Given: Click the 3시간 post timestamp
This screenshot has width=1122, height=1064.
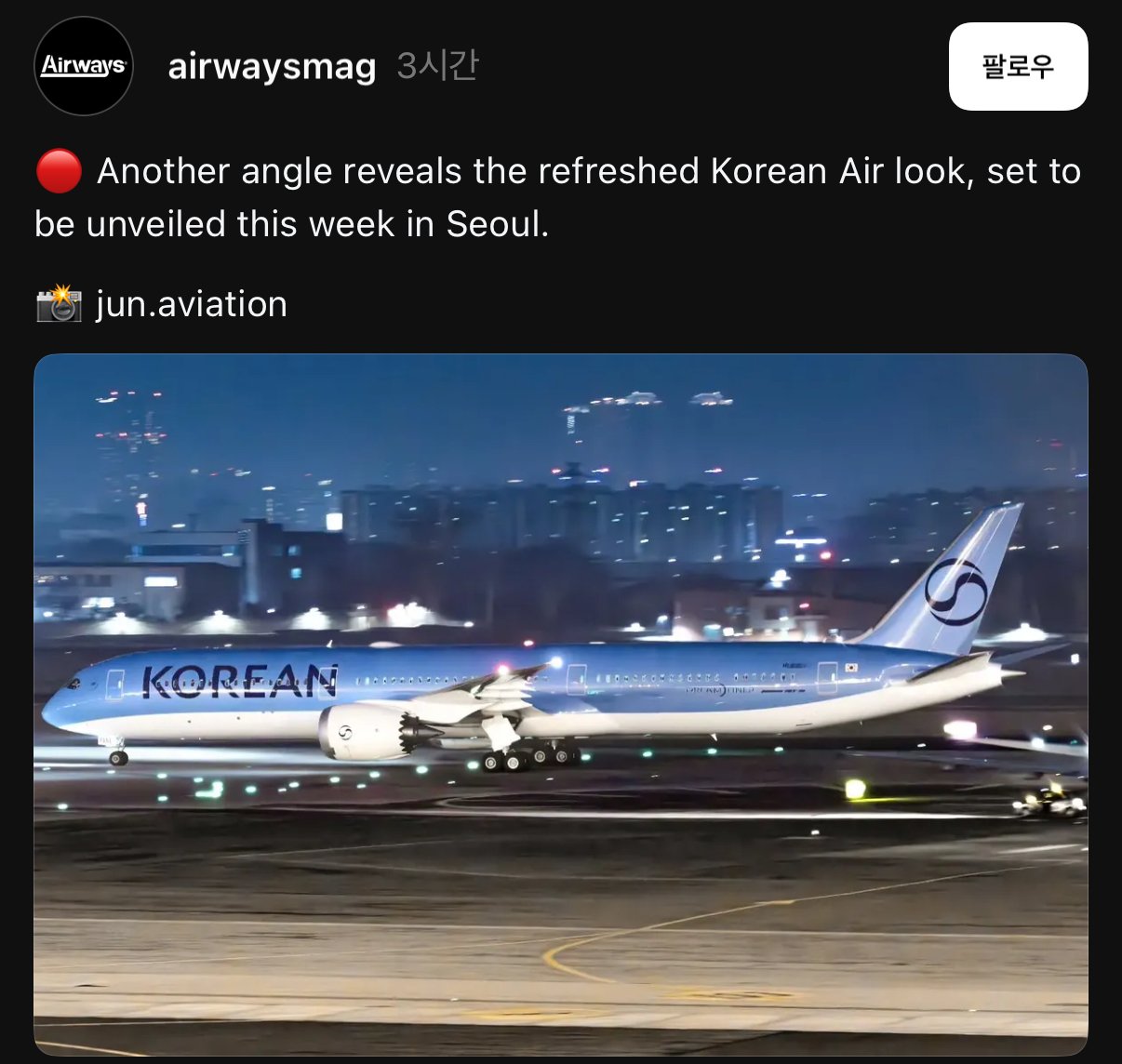Looking at the screenshot, I should 437,66.
